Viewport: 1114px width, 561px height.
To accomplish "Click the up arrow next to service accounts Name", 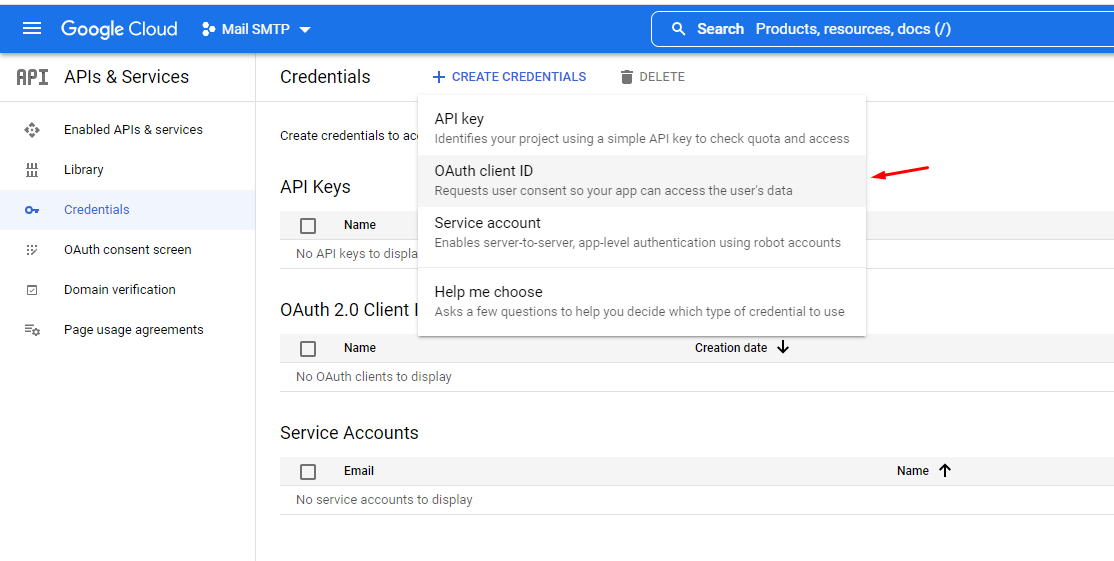I will pos(944,470).
